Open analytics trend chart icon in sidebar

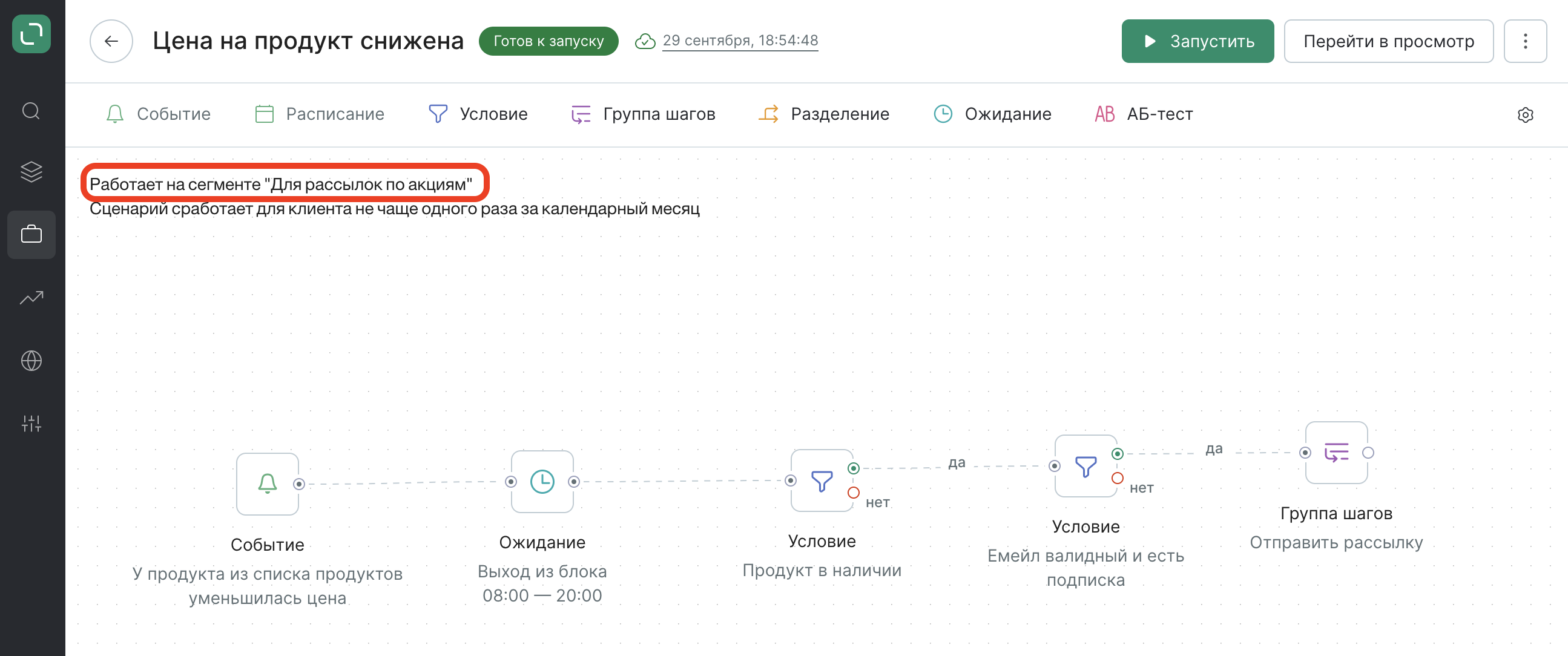click(x=31, y=298)
